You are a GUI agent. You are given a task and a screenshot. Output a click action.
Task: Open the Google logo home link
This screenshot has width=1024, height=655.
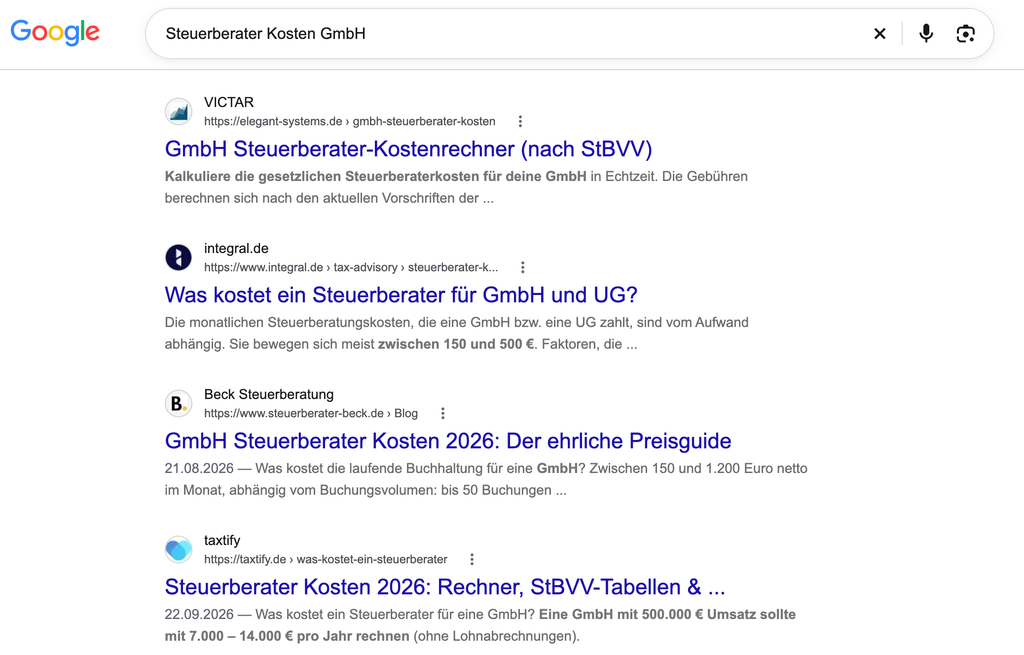55,32
